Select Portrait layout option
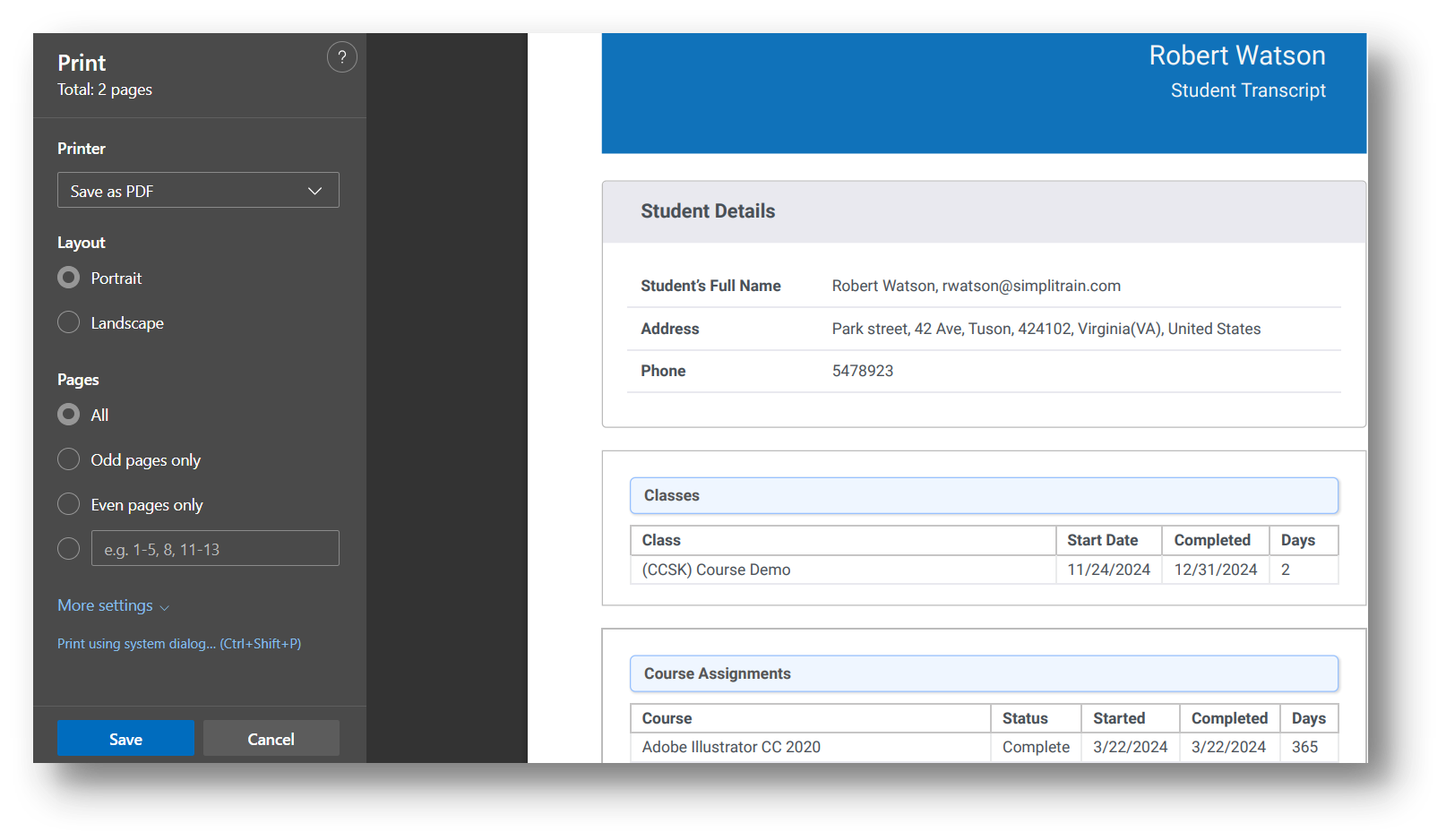The width and height of the screenshot is (1446, 840). (69, 279)
